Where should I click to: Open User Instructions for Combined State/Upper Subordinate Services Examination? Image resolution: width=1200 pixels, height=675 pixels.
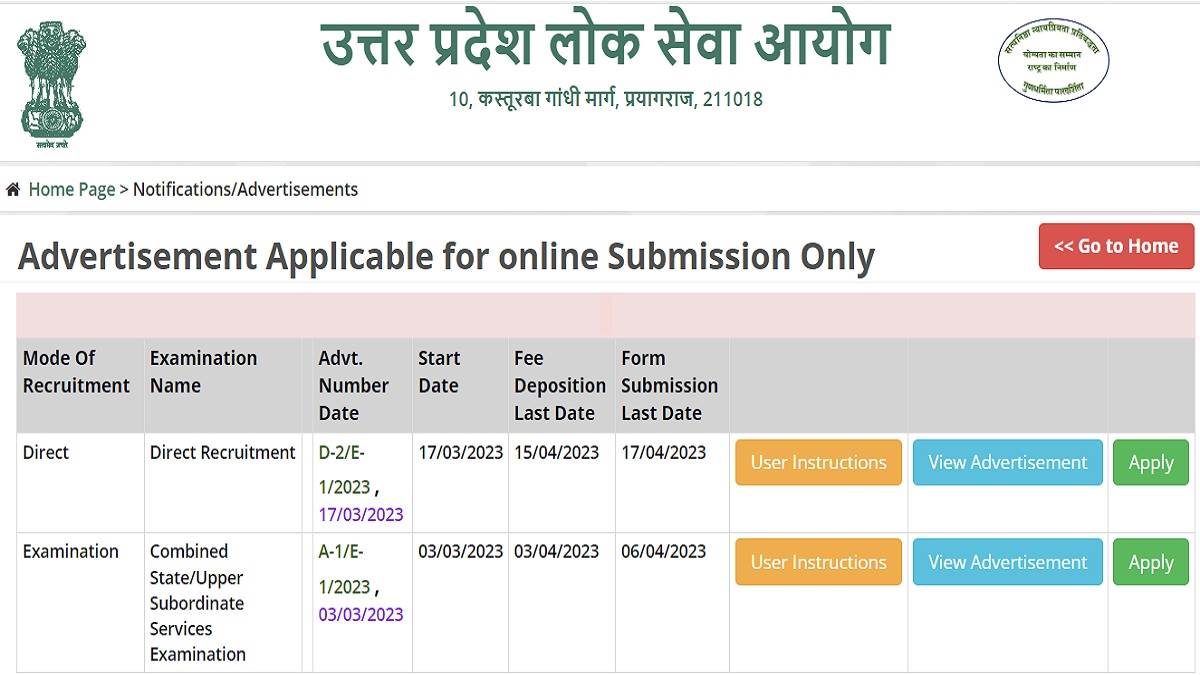(x=818, y=562)
